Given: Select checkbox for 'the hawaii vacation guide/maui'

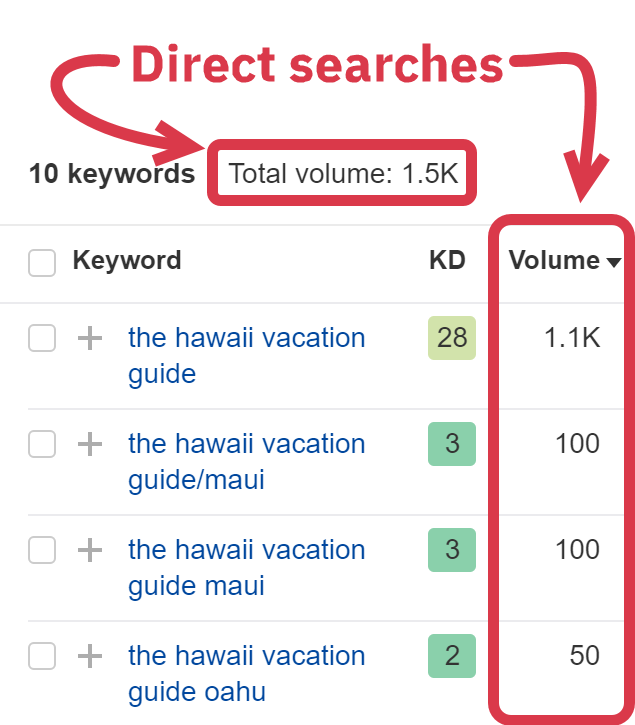Looking at the screenshot, I should [42, 444].
